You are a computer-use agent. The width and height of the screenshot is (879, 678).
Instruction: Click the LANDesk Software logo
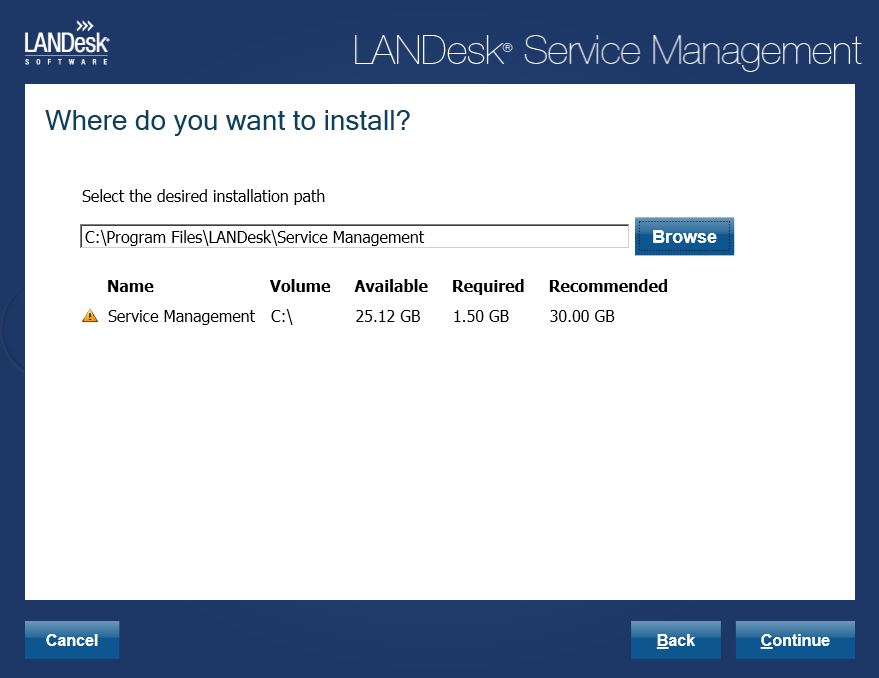(x=67, y=43)
